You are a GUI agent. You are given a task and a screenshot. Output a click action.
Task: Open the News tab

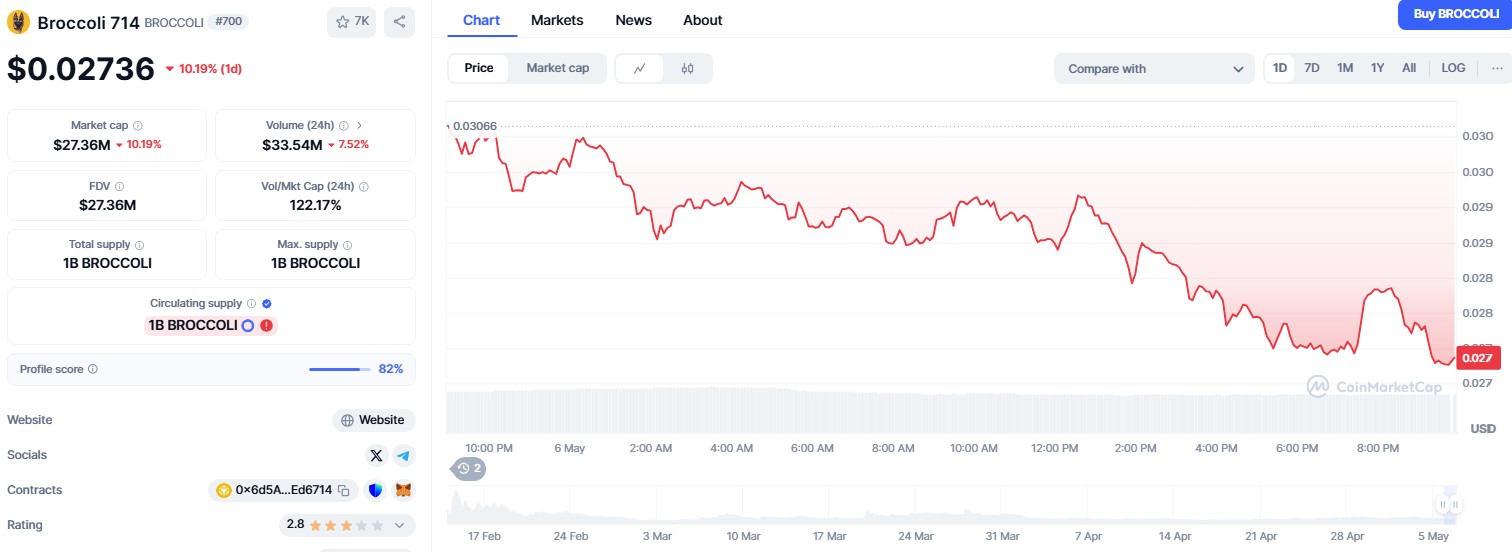click(633, 20)
